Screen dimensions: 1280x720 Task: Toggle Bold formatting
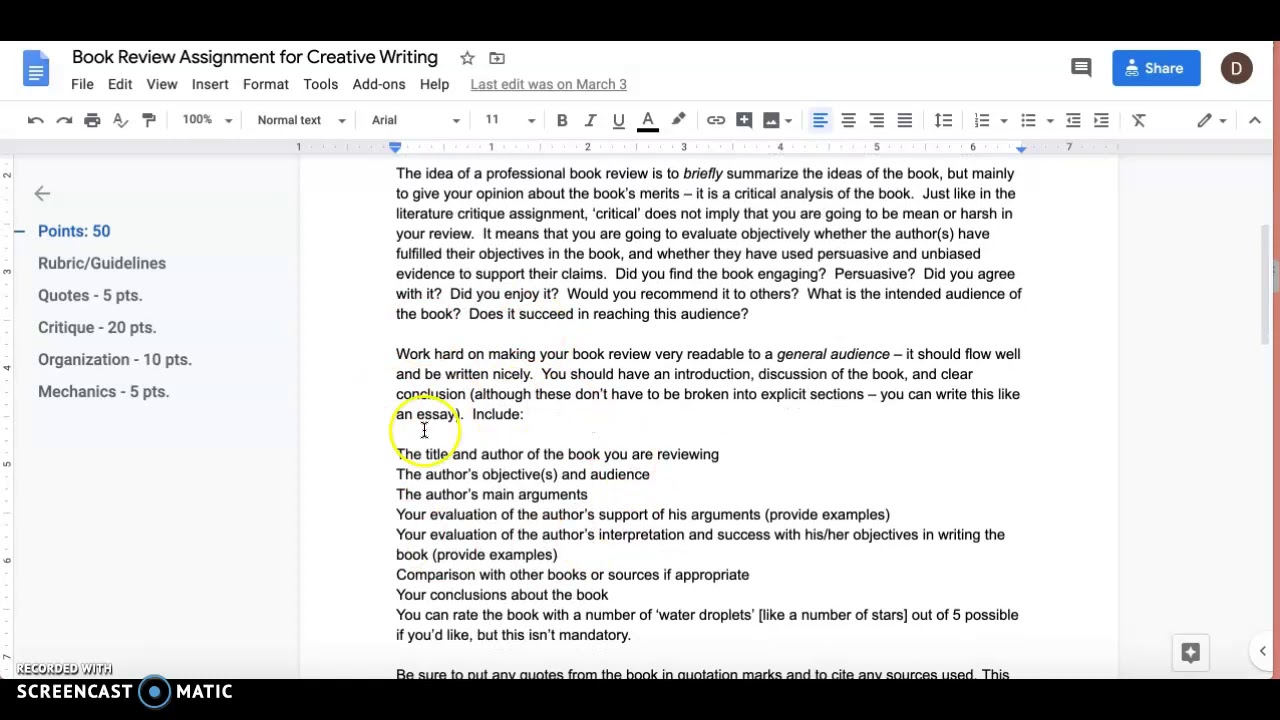point(562,120)
